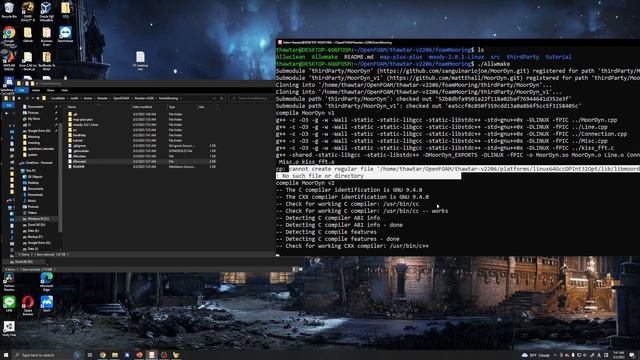Open Unity Hub desktop shortcut
Viewport: 640px width, 360px height.
pos(9,329)
